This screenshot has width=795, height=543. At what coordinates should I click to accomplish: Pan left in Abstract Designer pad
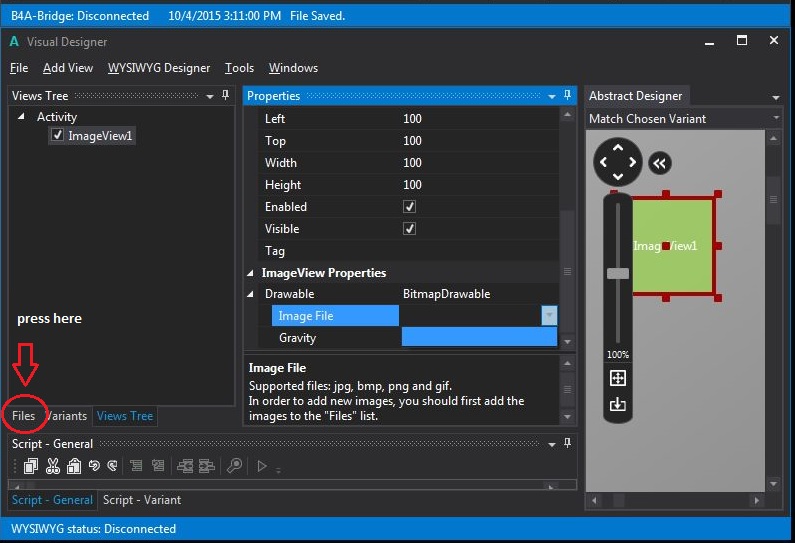click(603, 162)
